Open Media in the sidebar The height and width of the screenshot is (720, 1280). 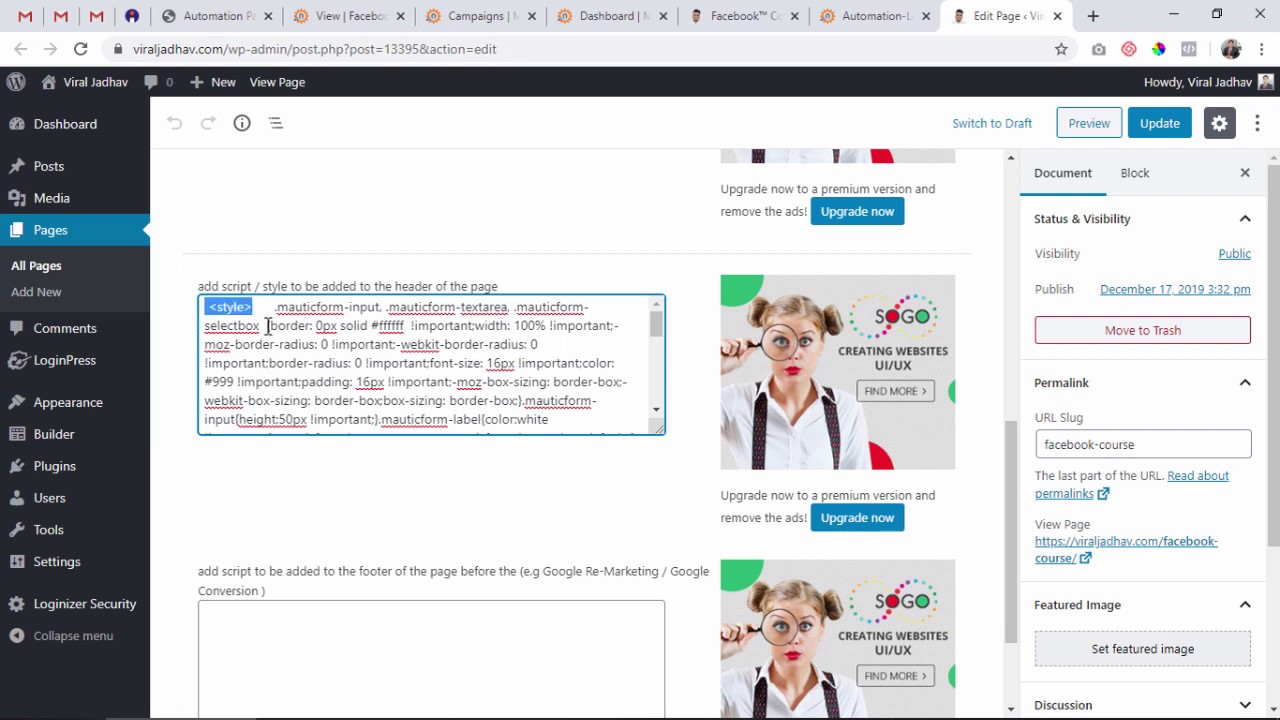pos(51,198)
